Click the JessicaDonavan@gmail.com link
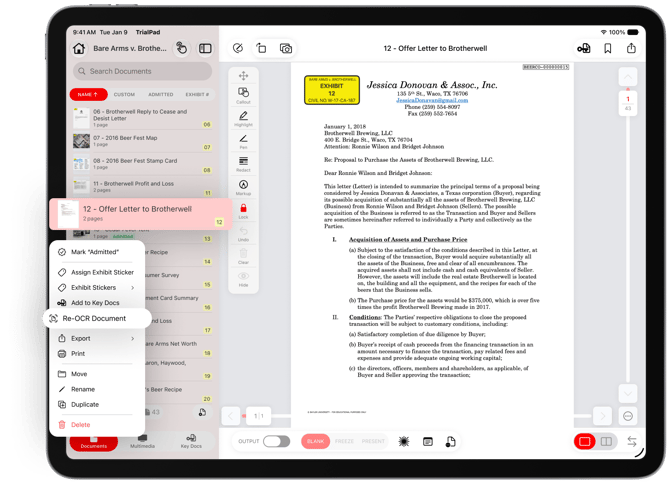Viewport: 670px width, 485px height. tap(432, 100)
